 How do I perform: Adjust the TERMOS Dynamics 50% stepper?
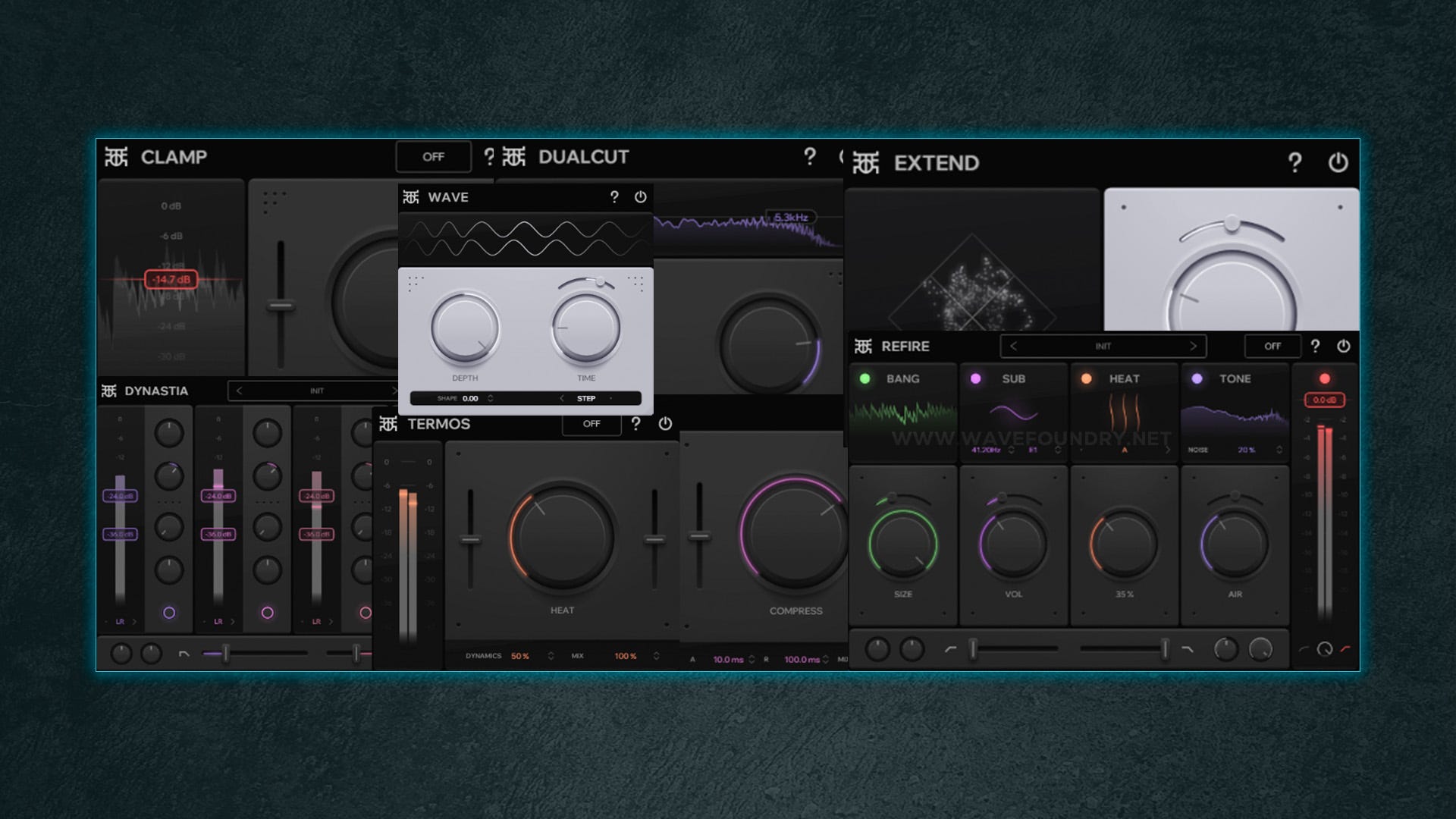(x=551, y=656)
